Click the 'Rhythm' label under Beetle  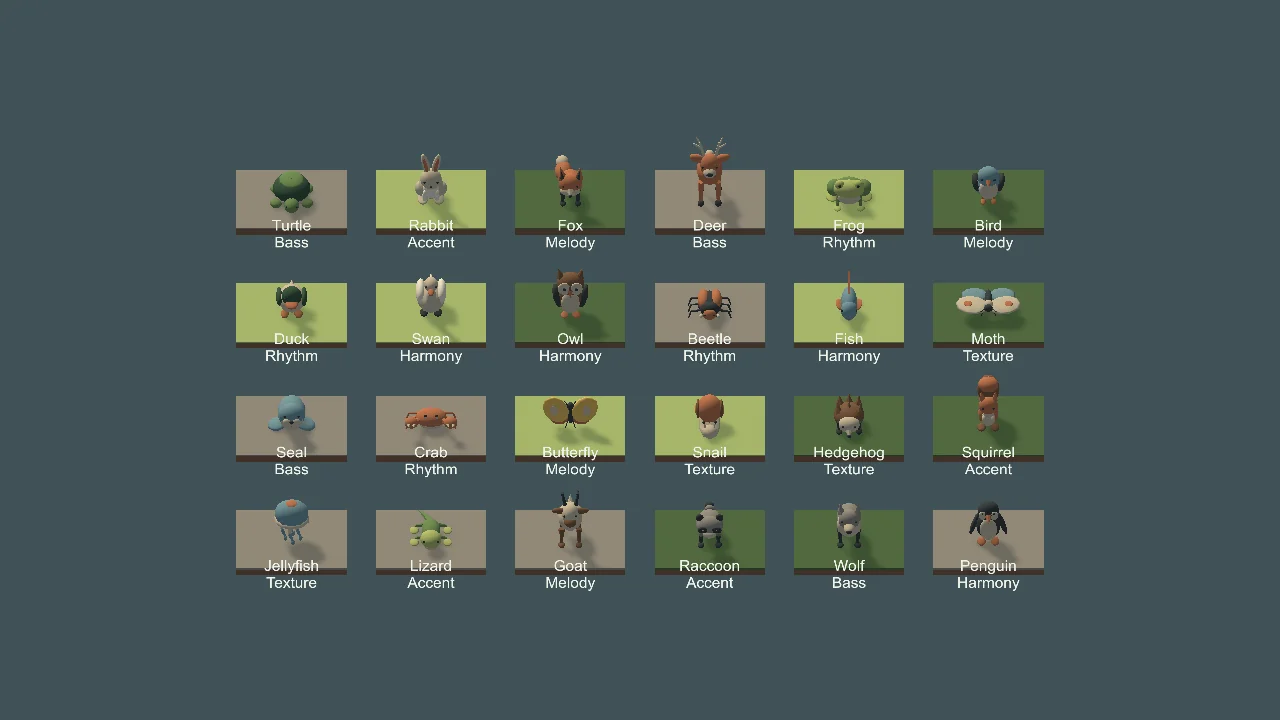709,356
